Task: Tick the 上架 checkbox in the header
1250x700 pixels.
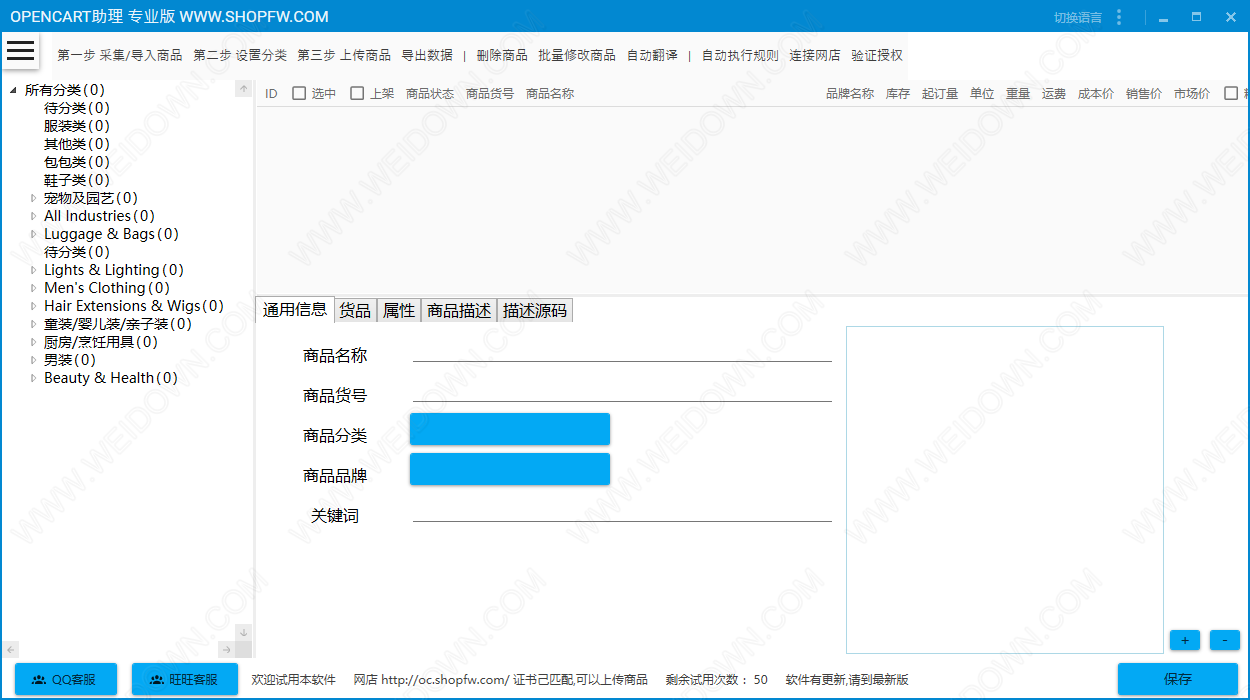Action: (357, 93)
